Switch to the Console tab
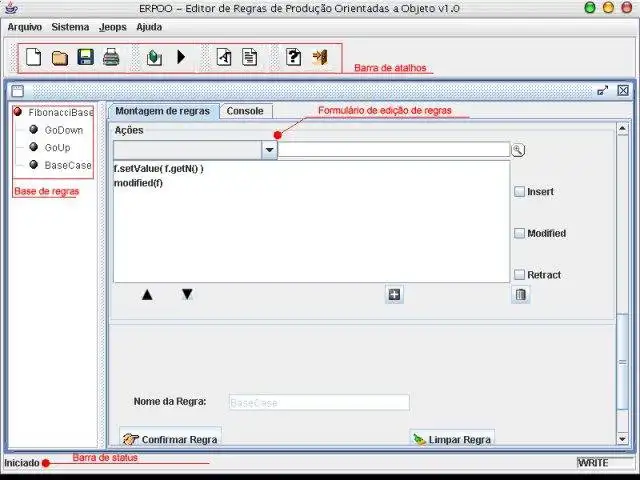Viewport: 640px width, 480px height. tap(245, 111)
